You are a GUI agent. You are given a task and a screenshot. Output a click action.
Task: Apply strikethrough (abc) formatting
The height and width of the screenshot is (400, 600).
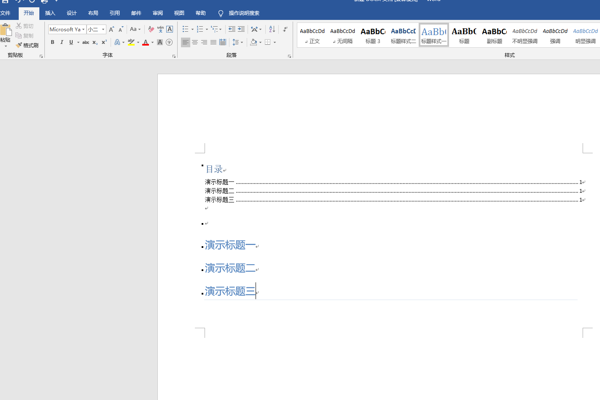pos(86,42)
